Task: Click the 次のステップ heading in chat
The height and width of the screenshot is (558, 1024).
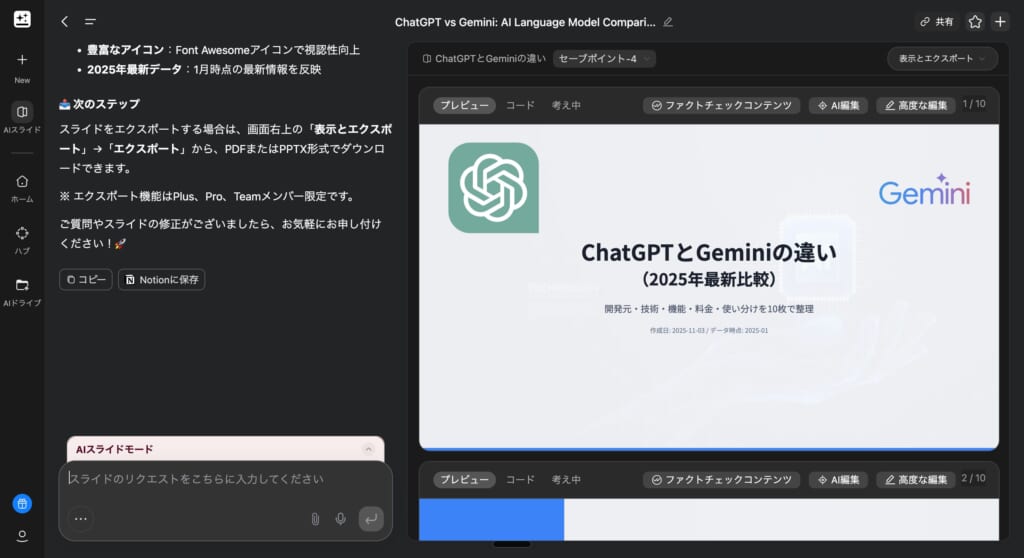Action: [99, 104]
